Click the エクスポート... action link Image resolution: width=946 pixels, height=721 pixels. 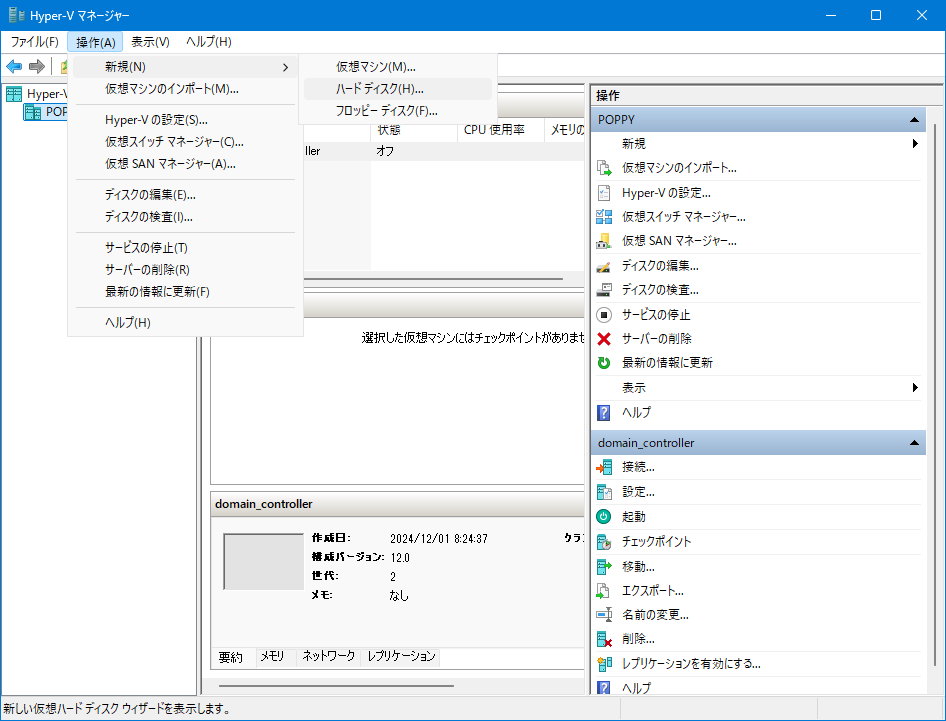tap(653, 591)
